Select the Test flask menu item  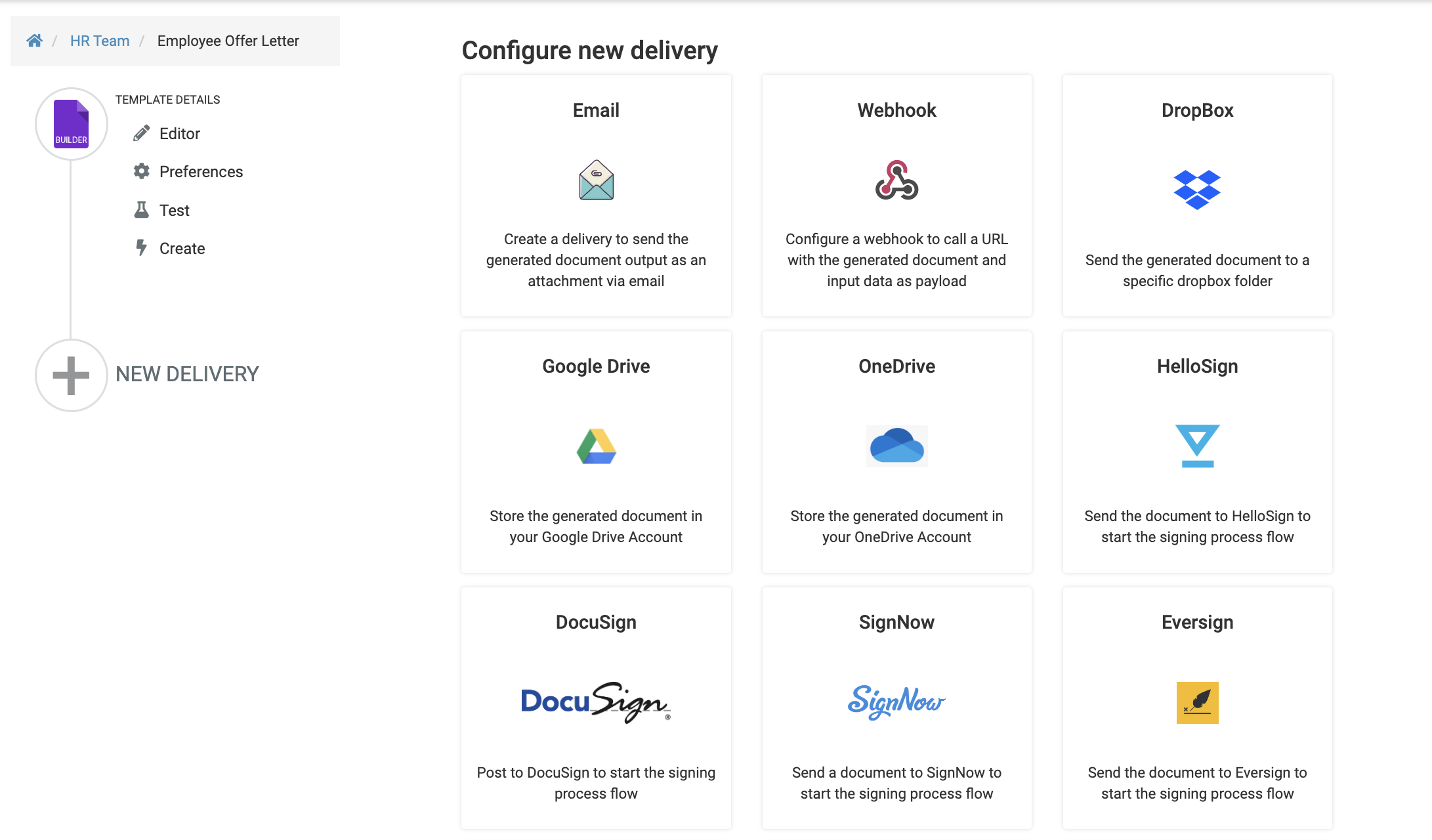(174, 210)
